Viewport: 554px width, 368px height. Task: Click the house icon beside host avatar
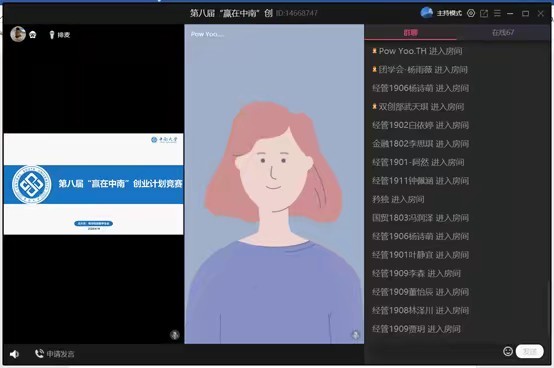point(33,35)
